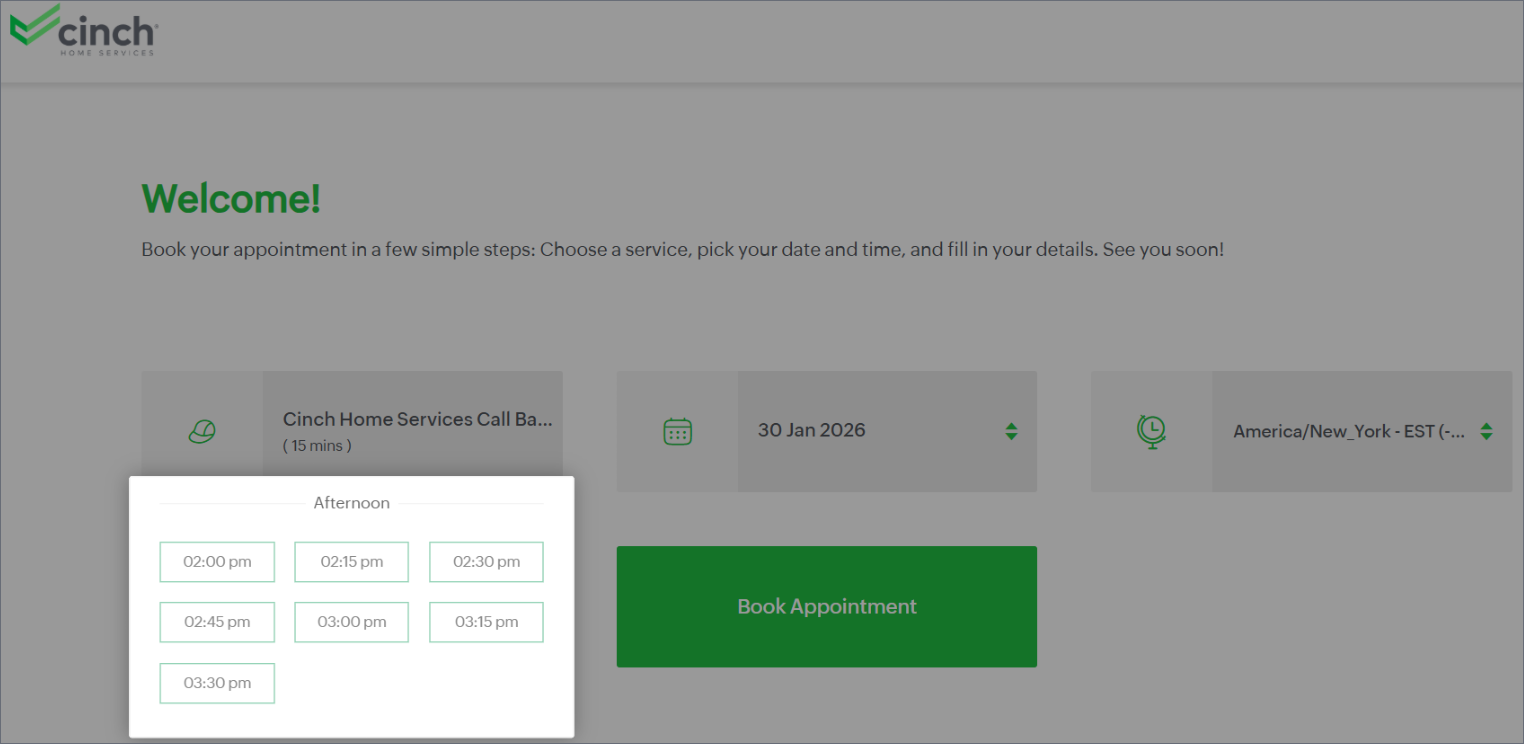
Task: Click the arrows beside America/New_York timezone
Action: (1486, 431)
